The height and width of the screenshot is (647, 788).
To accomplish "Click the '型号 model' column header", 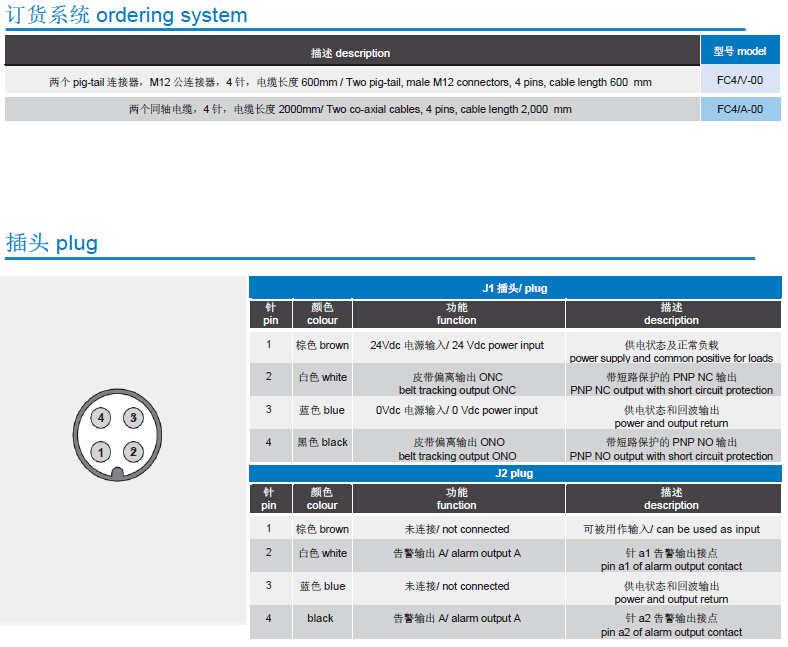I will point(740,51).
